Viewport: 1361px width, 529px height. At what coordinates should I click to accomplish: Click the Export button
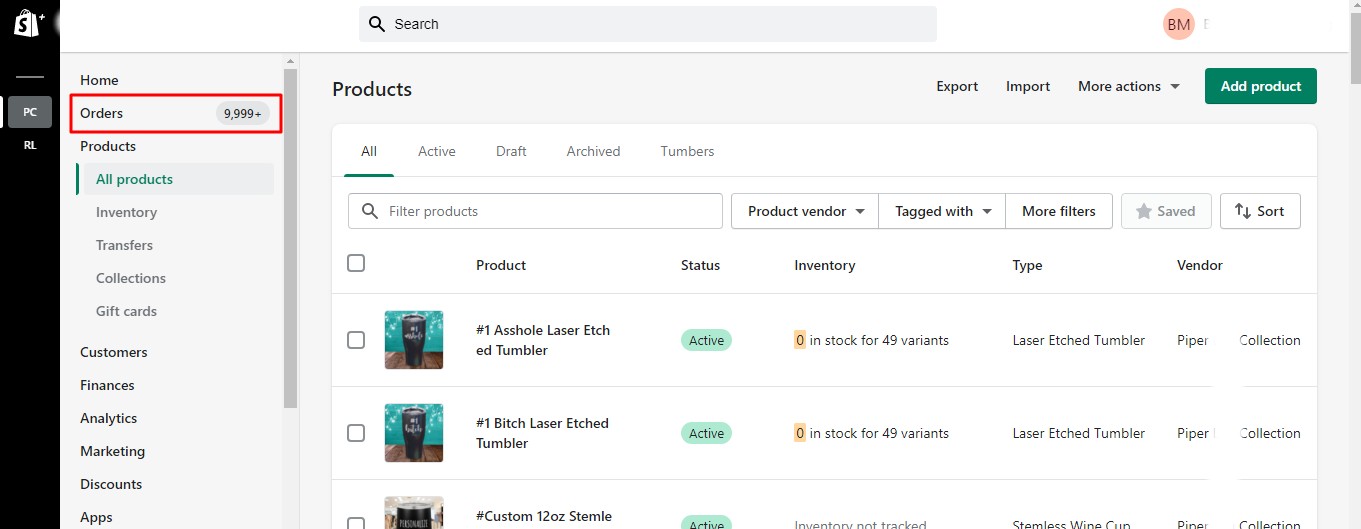(x=957, y=86)
